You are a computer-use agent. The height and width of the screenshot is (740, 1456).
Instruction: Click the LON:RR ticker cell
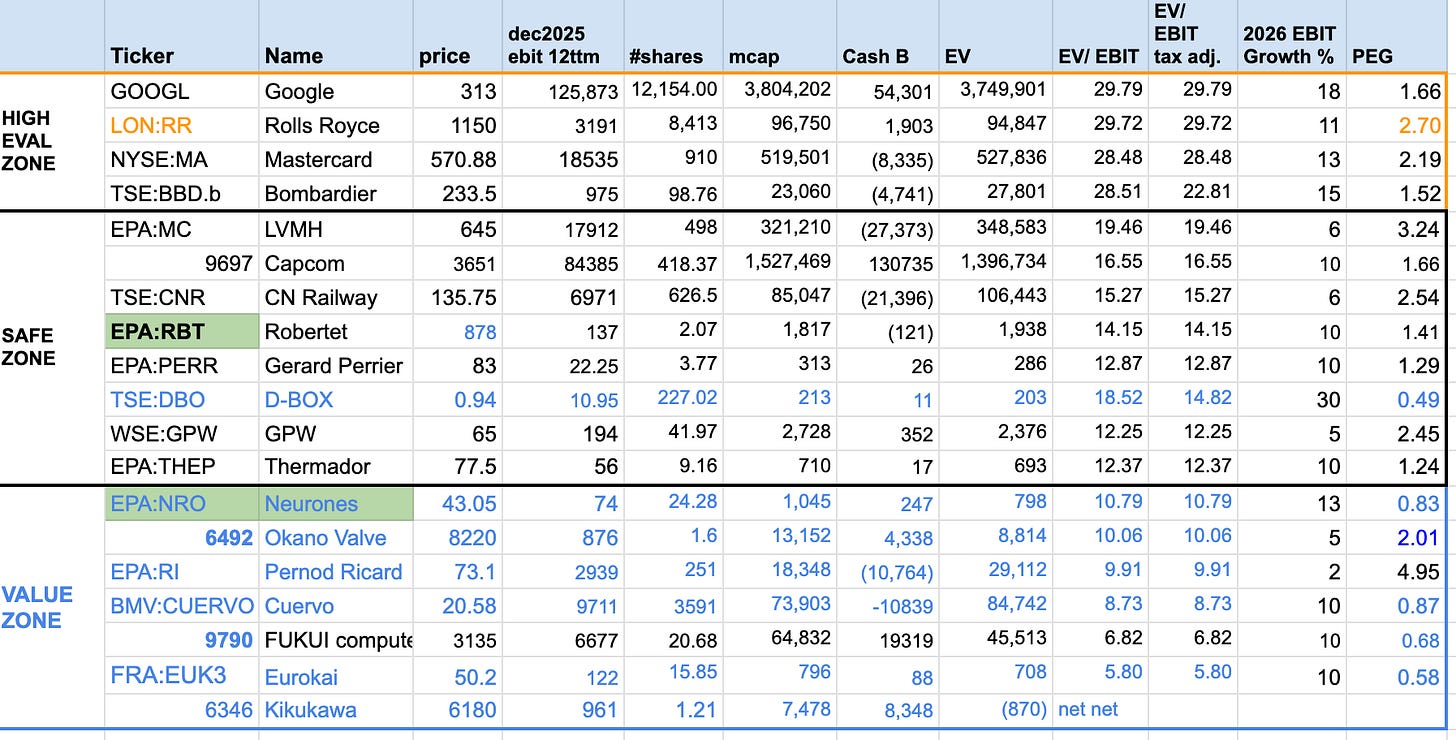tap(181, 126)
